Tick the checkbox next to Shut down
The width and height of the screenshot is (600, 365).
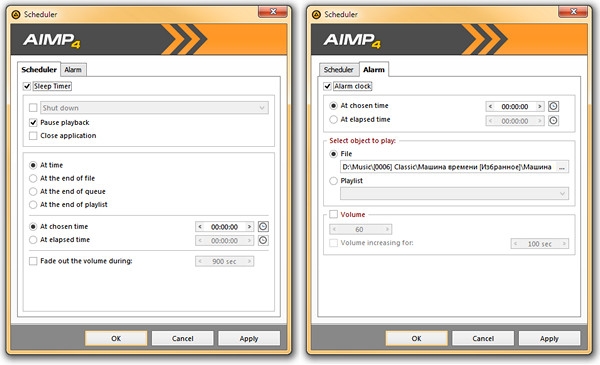(33, 108)
